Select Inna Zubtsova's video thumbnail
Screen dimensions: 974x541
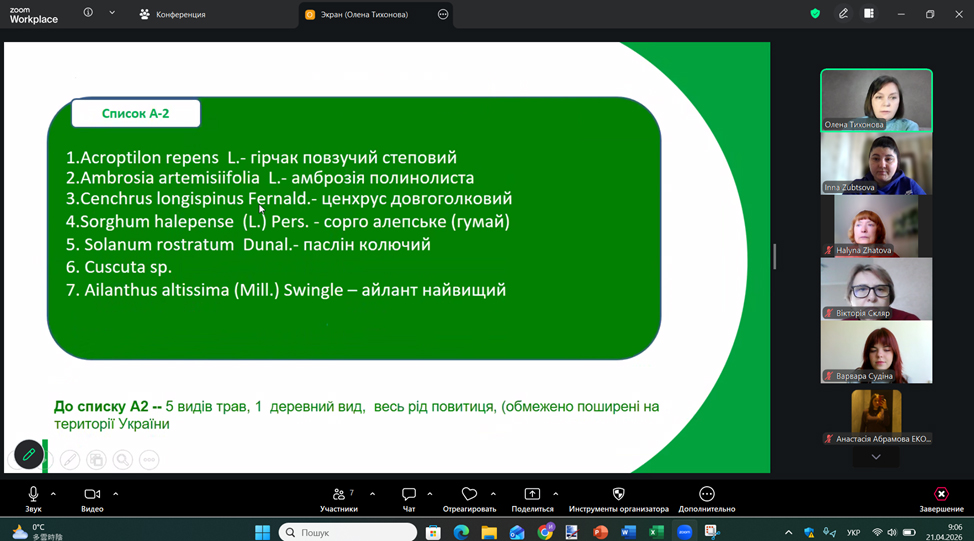click(876, 163)
